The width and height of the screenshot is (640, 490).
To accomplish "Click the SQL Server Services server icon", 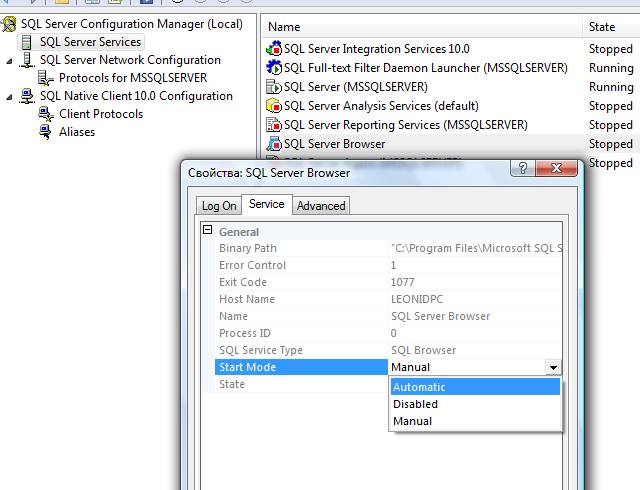I will tap(26, 42).
